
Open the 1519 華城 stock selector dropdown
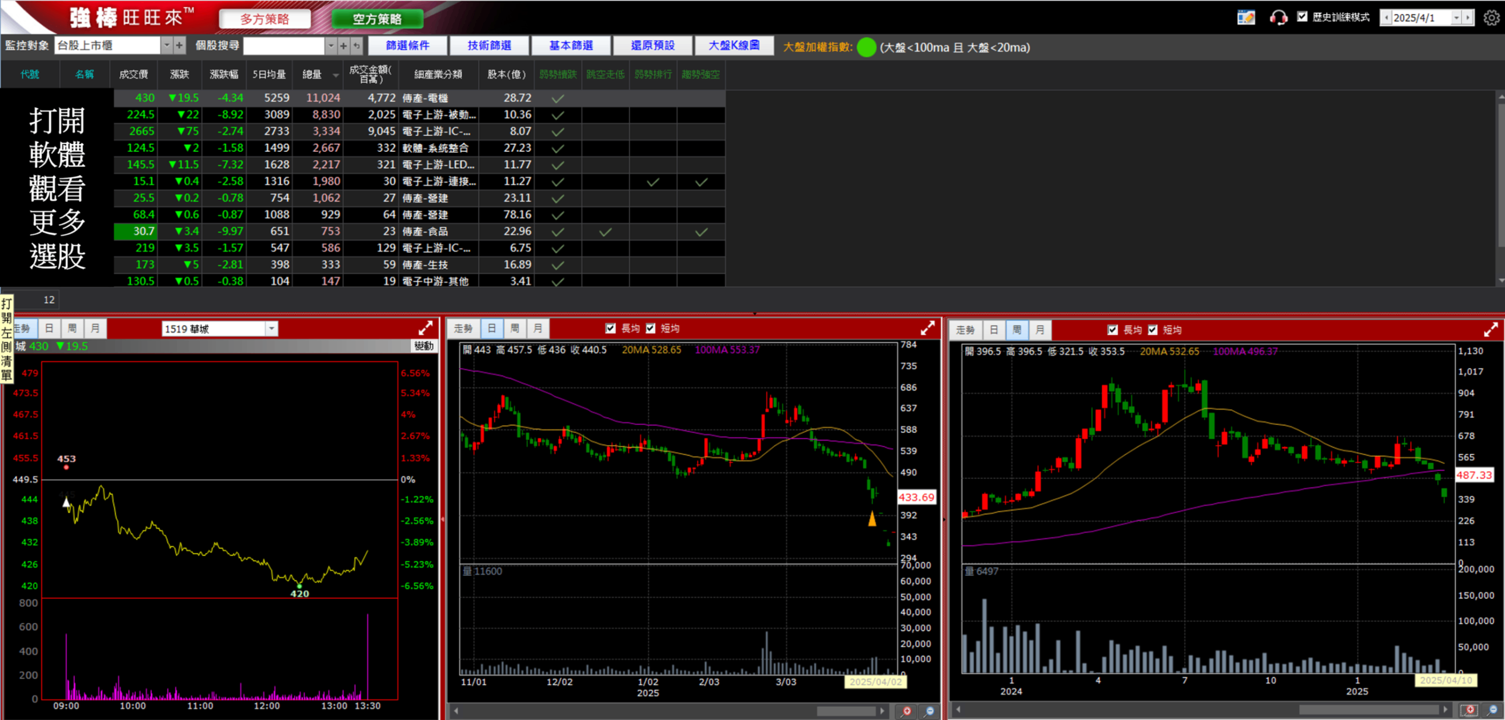pos(271,329)
